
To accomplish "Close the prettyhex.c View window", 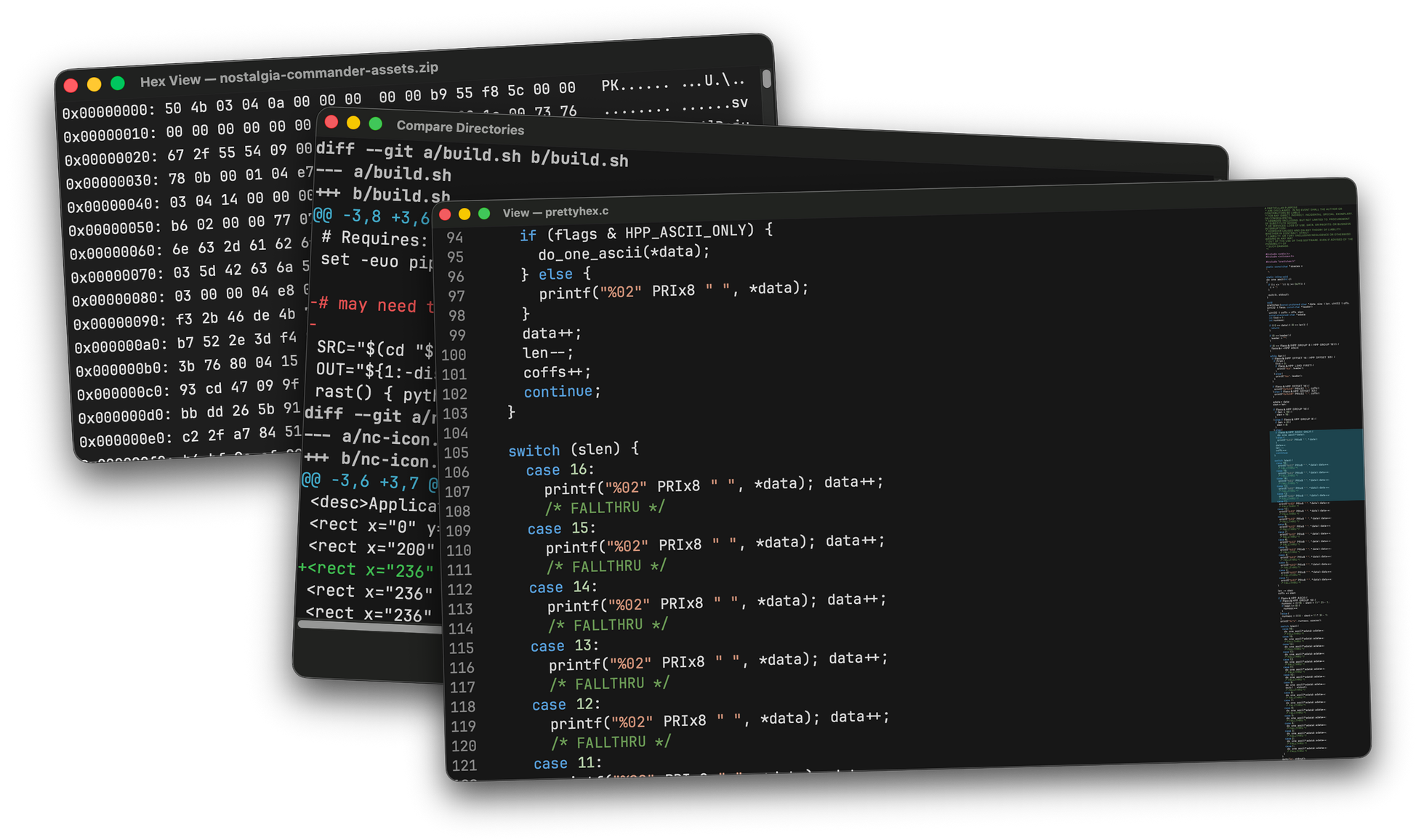I will [x=446, y=214].
